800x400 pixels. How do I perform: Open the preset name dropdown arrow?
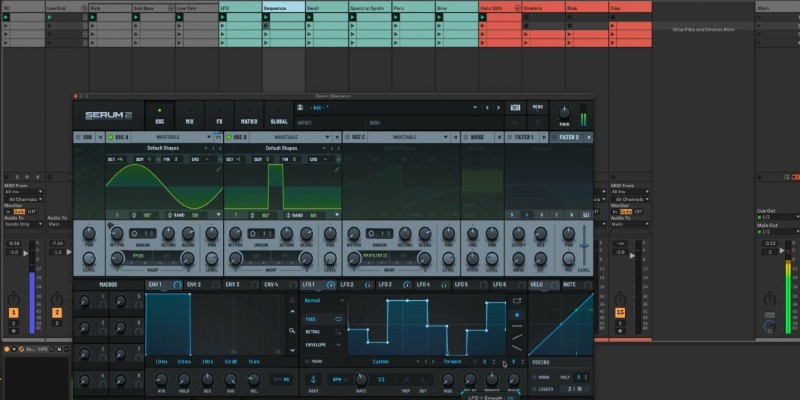[x=475, y=108]
